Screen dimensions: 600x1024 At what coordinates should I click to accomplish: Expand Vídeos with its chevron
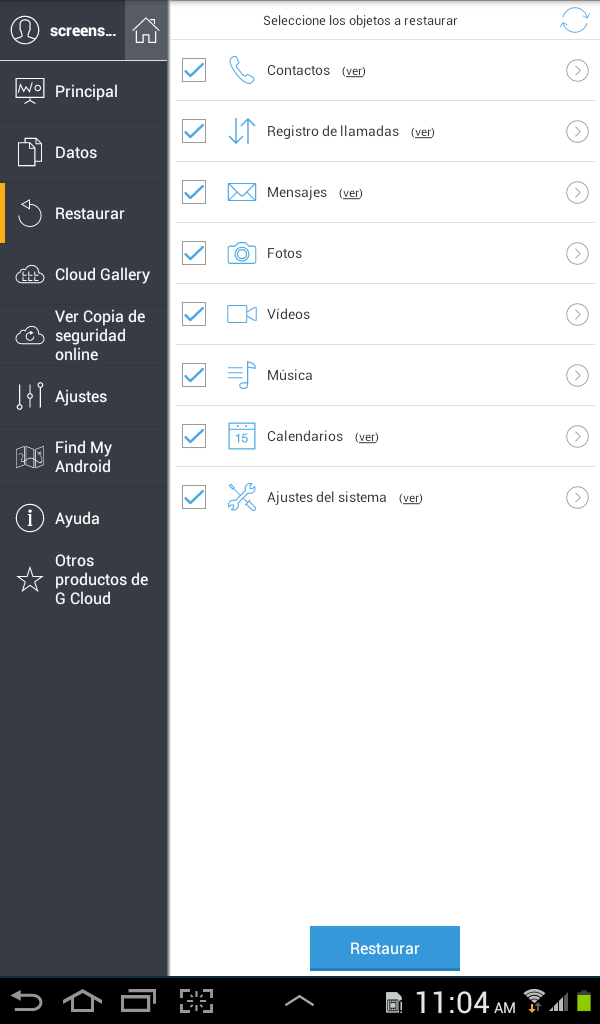577,314
